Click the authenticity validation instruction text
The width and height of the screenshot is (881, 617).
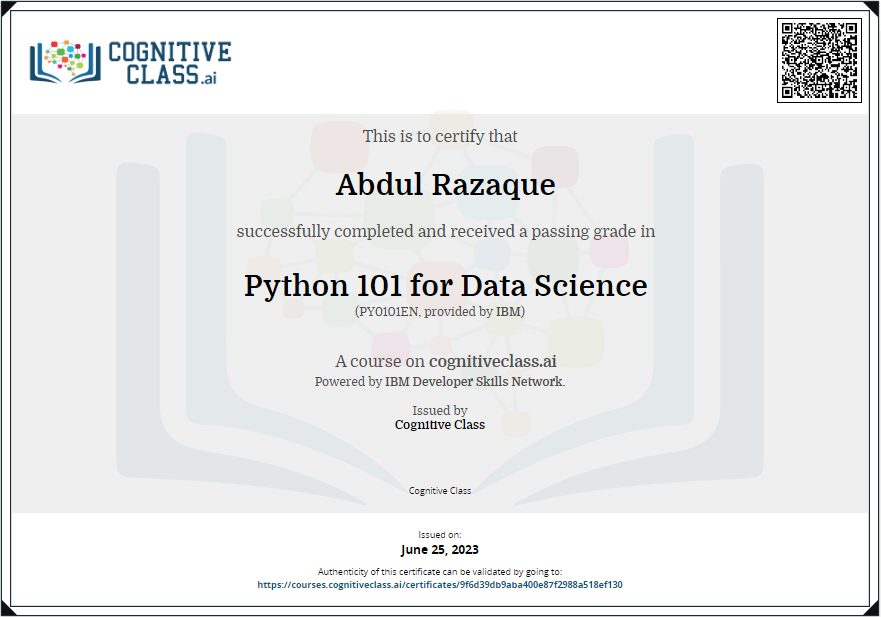click(x=440, y=571)
